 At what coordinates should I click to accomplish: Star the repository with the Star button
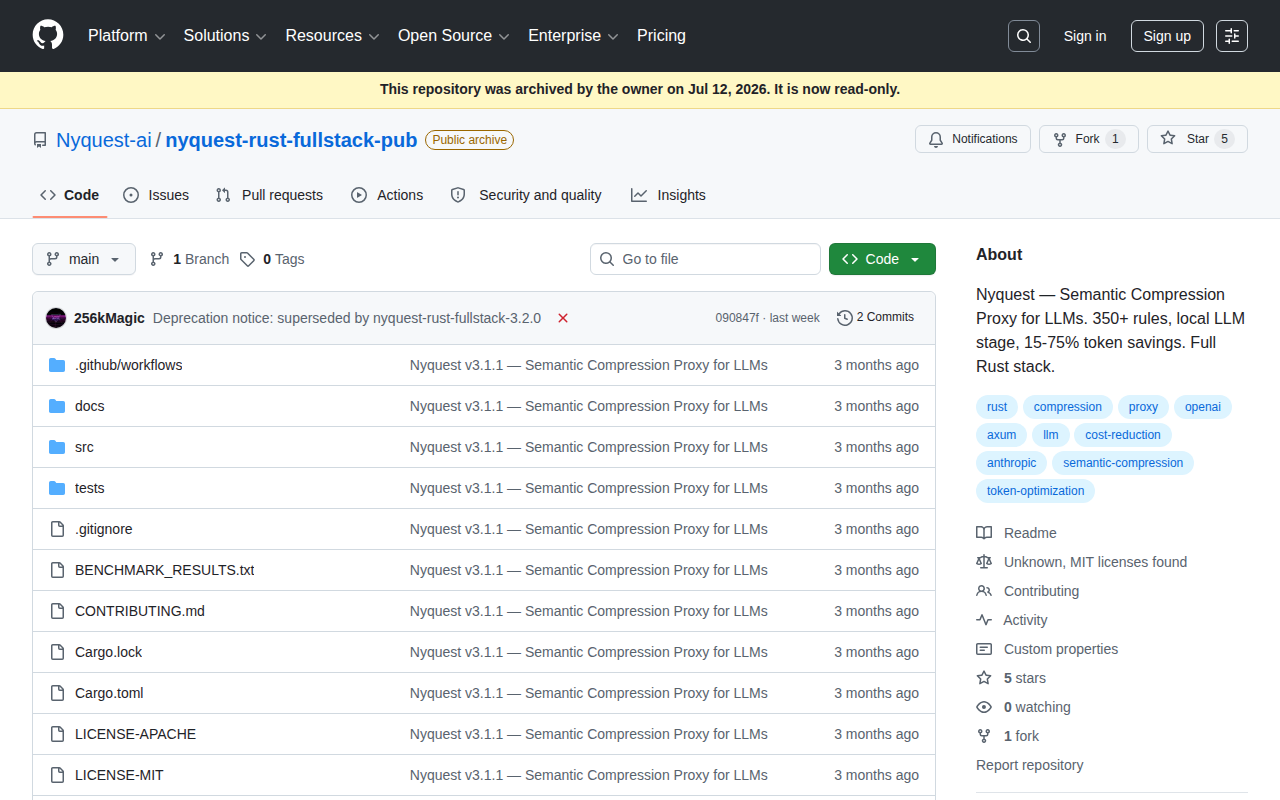click(1197, 139)
